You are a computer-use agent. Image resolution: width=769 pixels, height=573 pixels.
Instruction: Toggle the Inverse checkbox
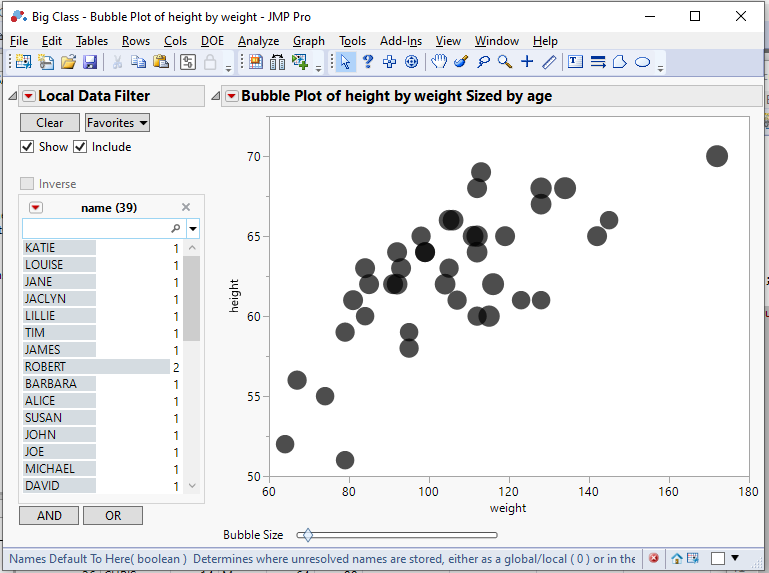pos(27,183)
